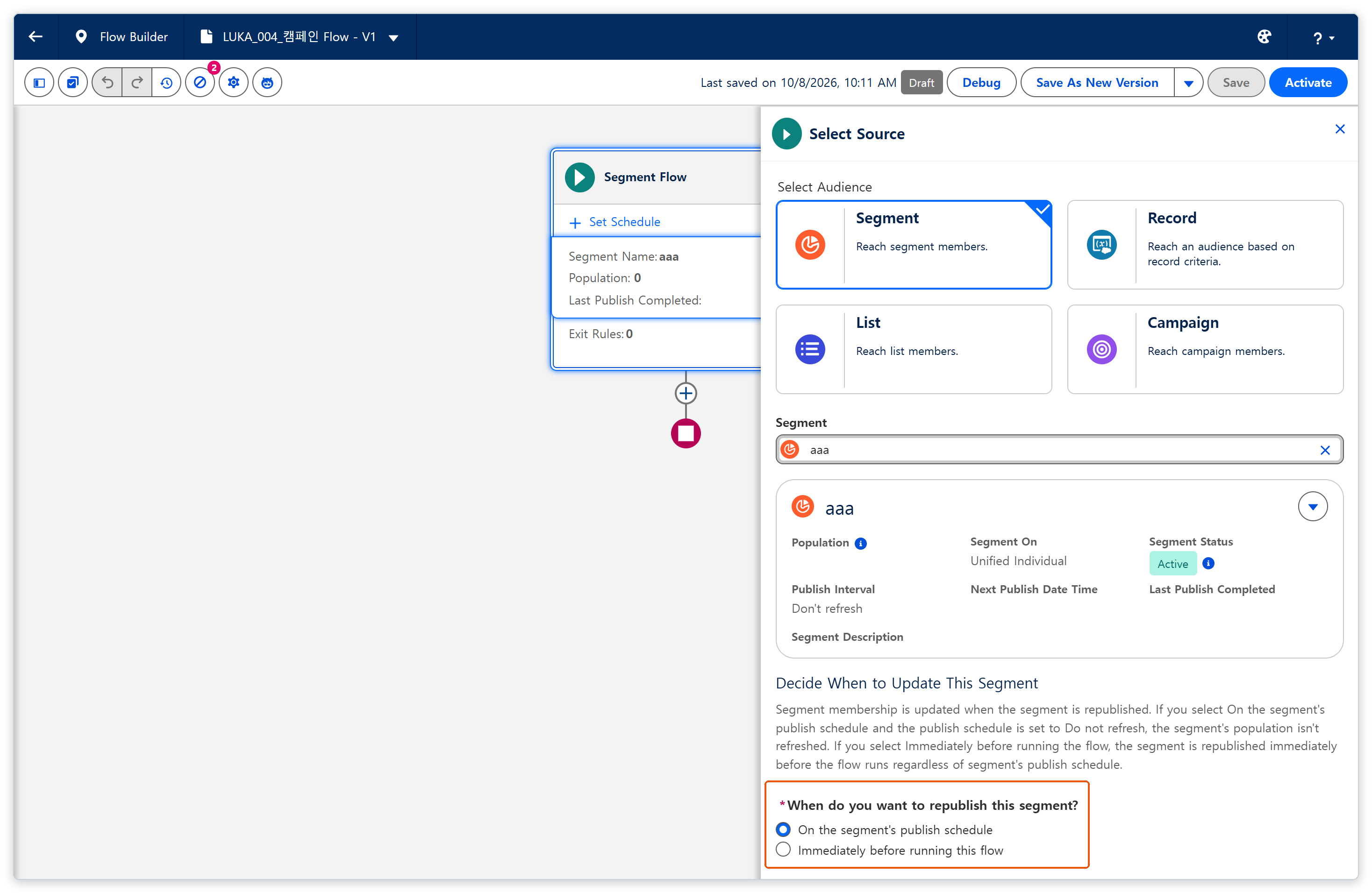Viewport: 1372px width, 893px height.
Task: Undo the last change
Action: pos(107,82)
